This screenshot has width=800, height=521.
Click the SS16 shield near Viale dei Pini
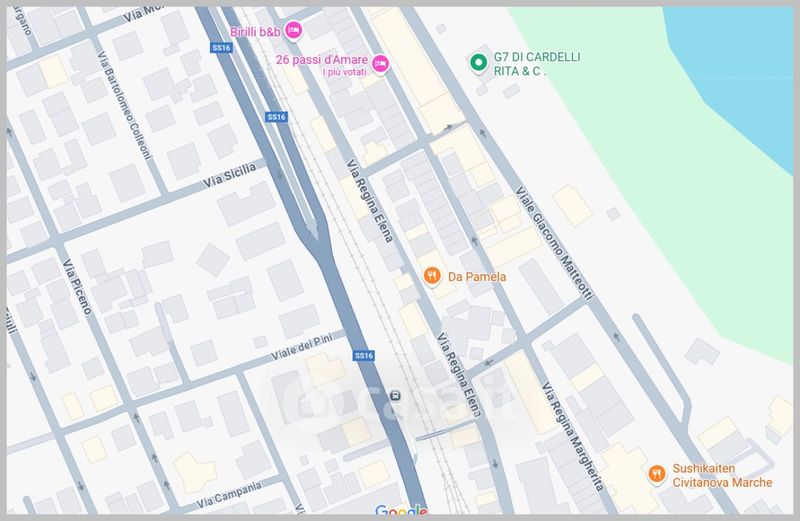click(x=364, y=355)
